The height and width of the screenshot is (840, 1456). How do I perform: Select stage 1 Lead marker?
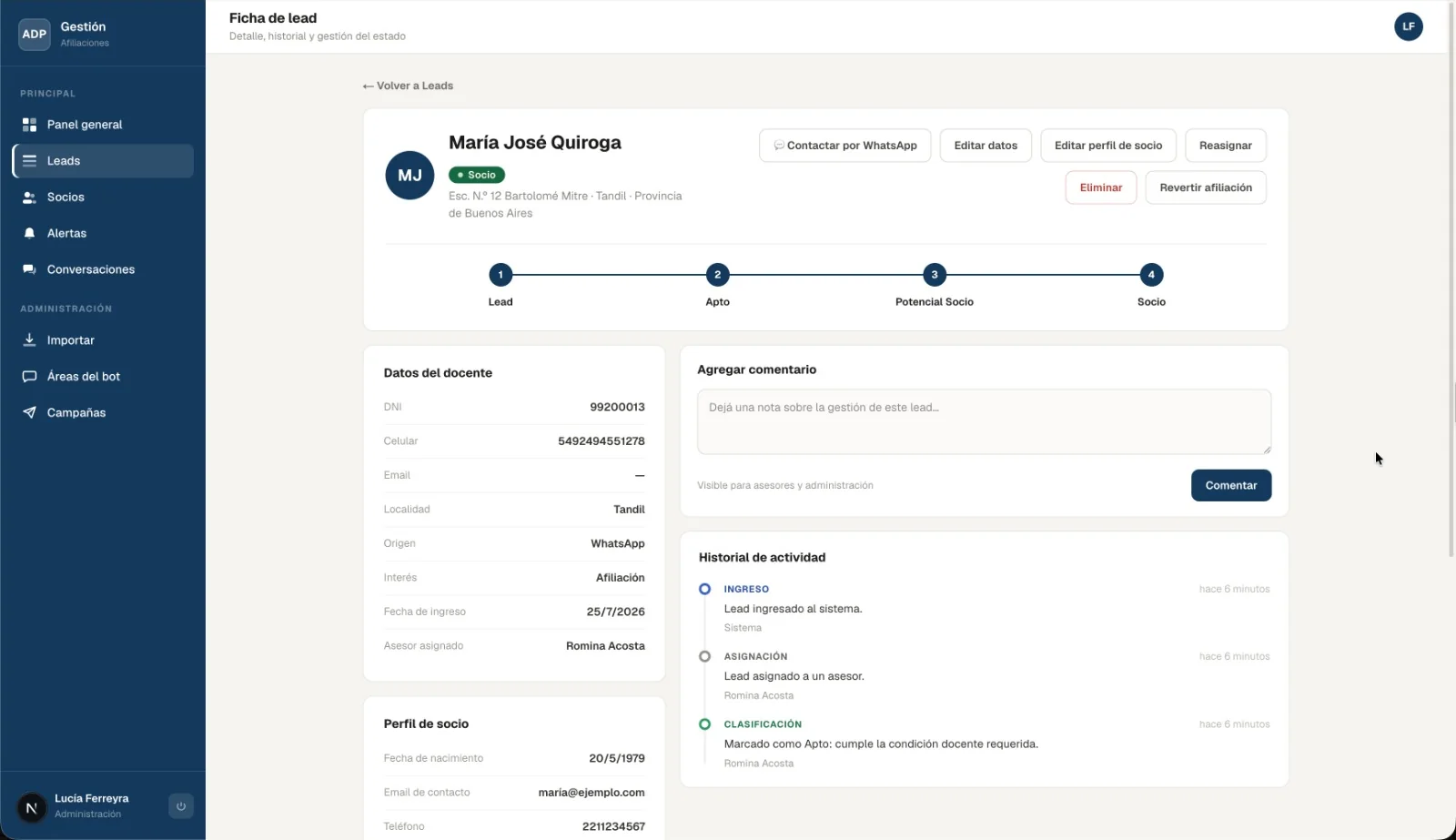coord(500,275)
